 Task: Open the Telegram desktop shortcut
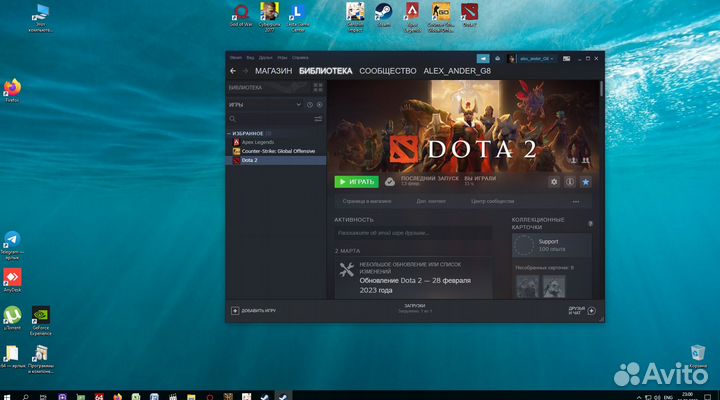(x=12, y=245)
